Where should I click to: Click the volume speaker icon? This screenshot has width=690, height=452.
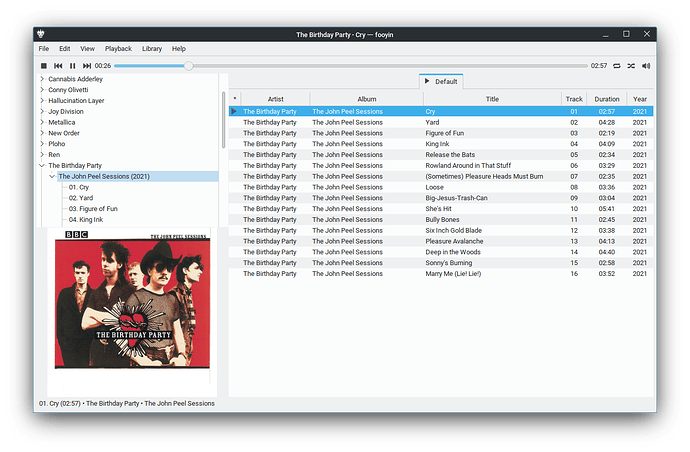click(646, 66)
